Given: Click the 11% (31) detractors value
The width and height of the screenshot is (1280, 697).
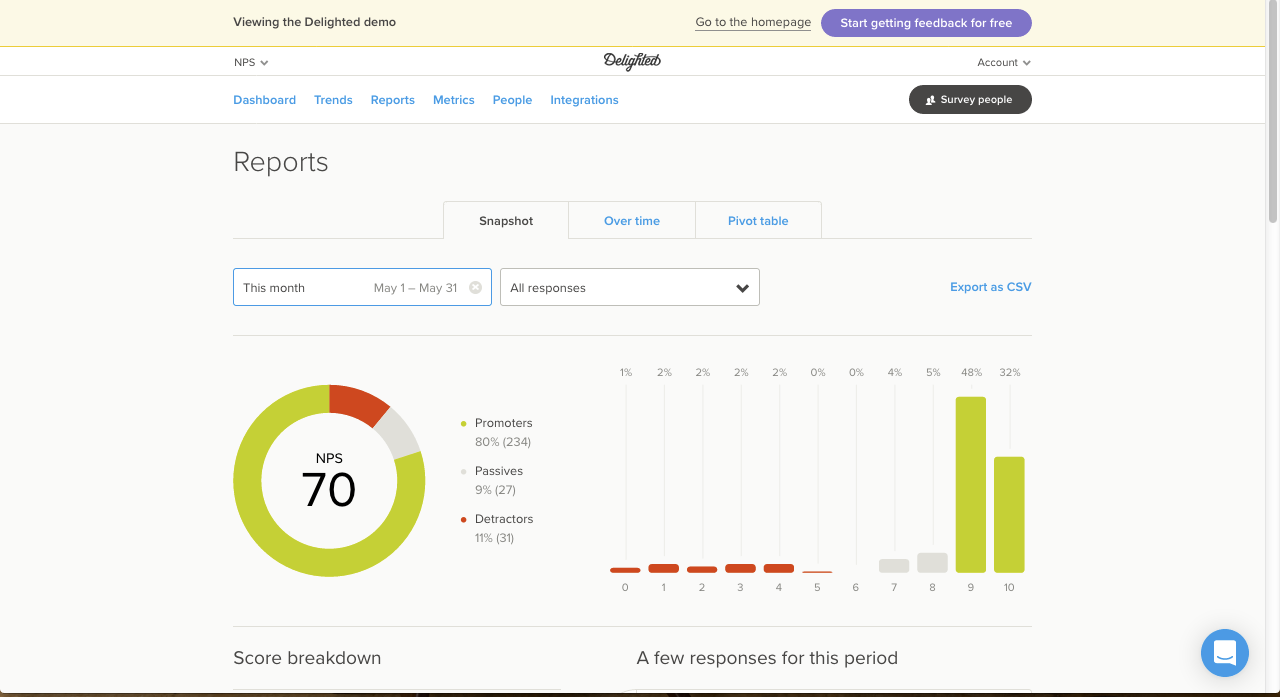Looking at the screenshot, I should (x=494, y=538).
